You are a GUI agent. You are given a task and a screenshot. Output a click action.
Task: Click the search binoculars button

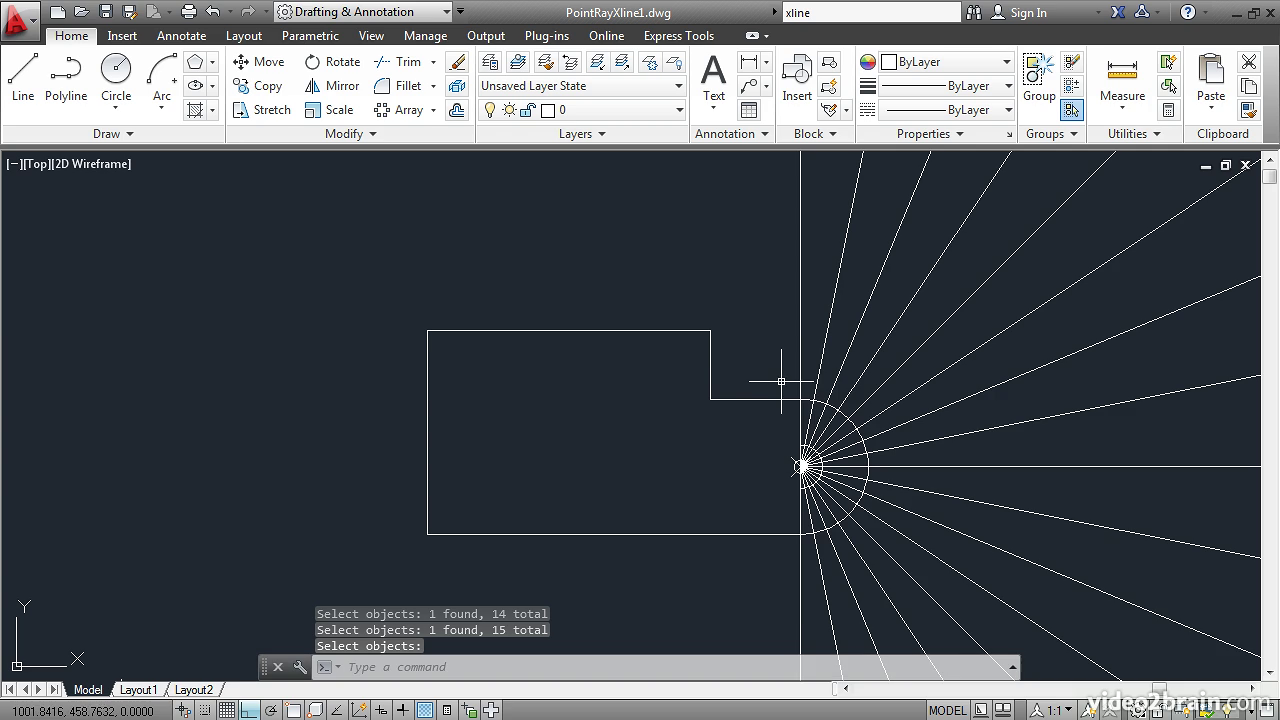tap(974, 12)
